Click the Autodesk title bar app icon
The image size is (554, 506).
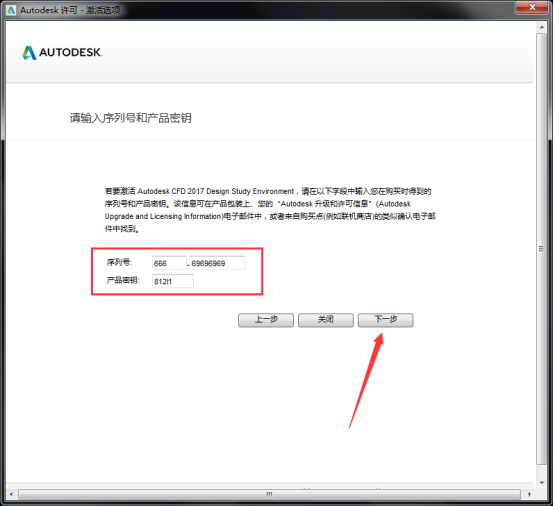point(11,10)
